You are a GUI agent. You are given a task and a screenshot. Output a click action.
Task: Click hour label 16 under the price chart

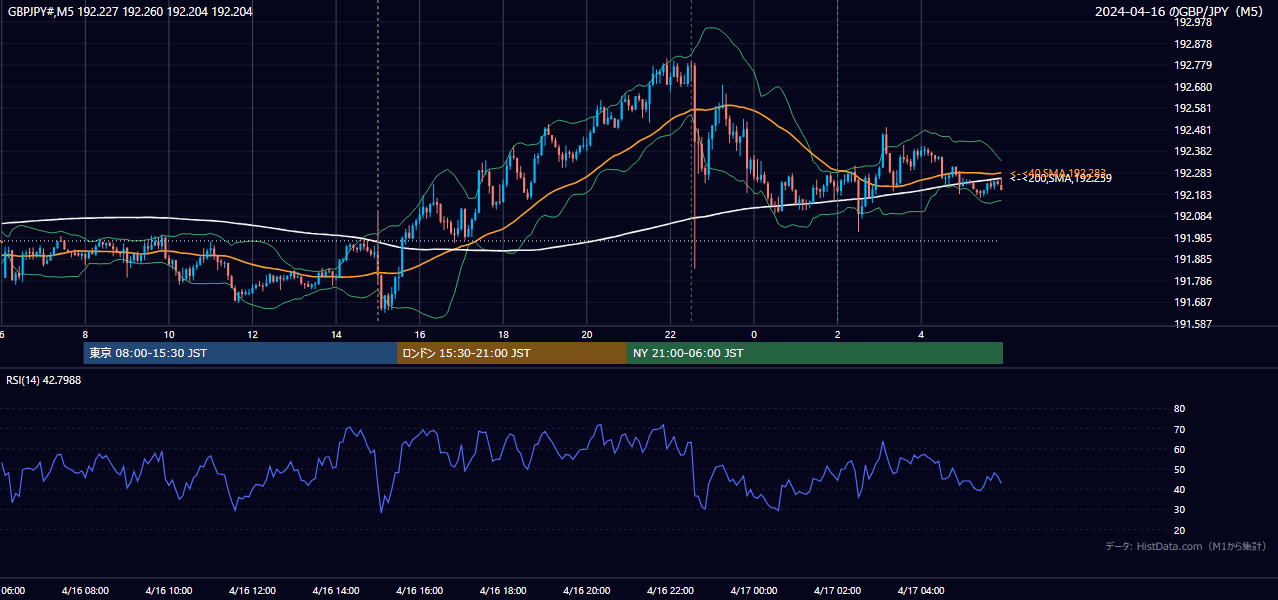tap(420, 334)
